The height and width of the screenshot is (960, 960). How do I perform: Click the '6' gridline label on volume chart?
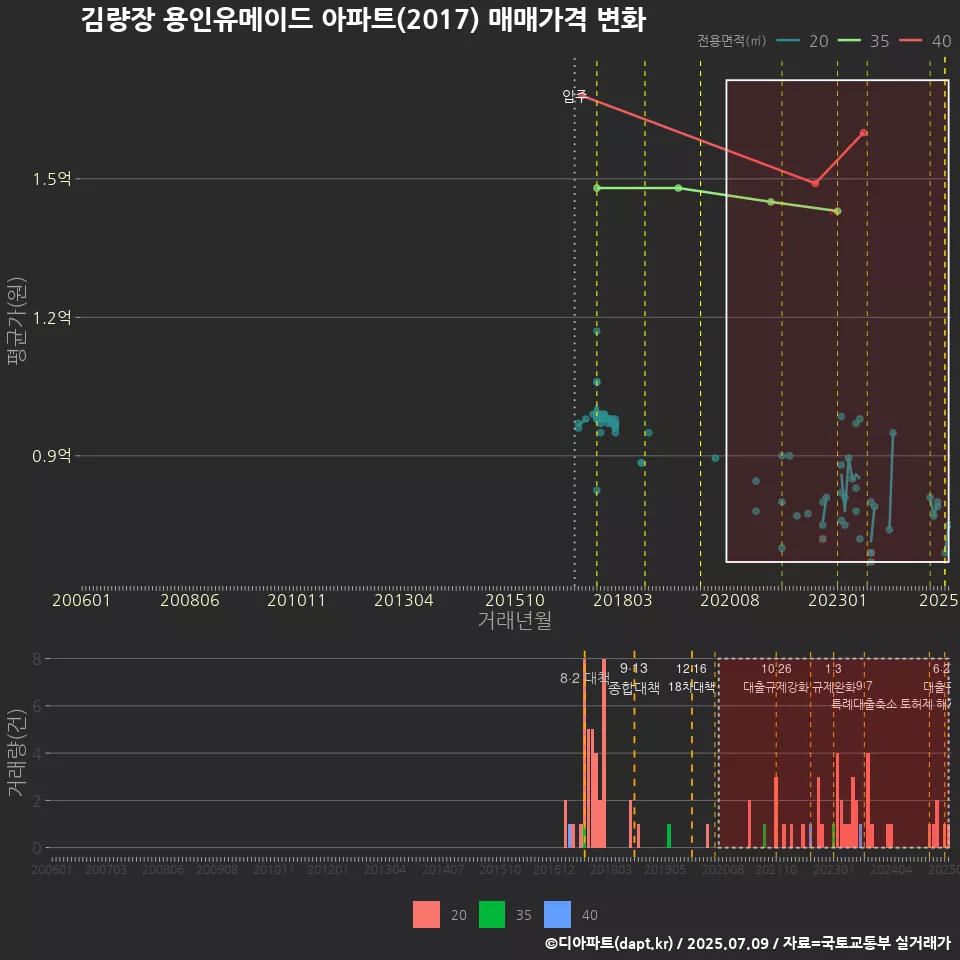[37, 706]
